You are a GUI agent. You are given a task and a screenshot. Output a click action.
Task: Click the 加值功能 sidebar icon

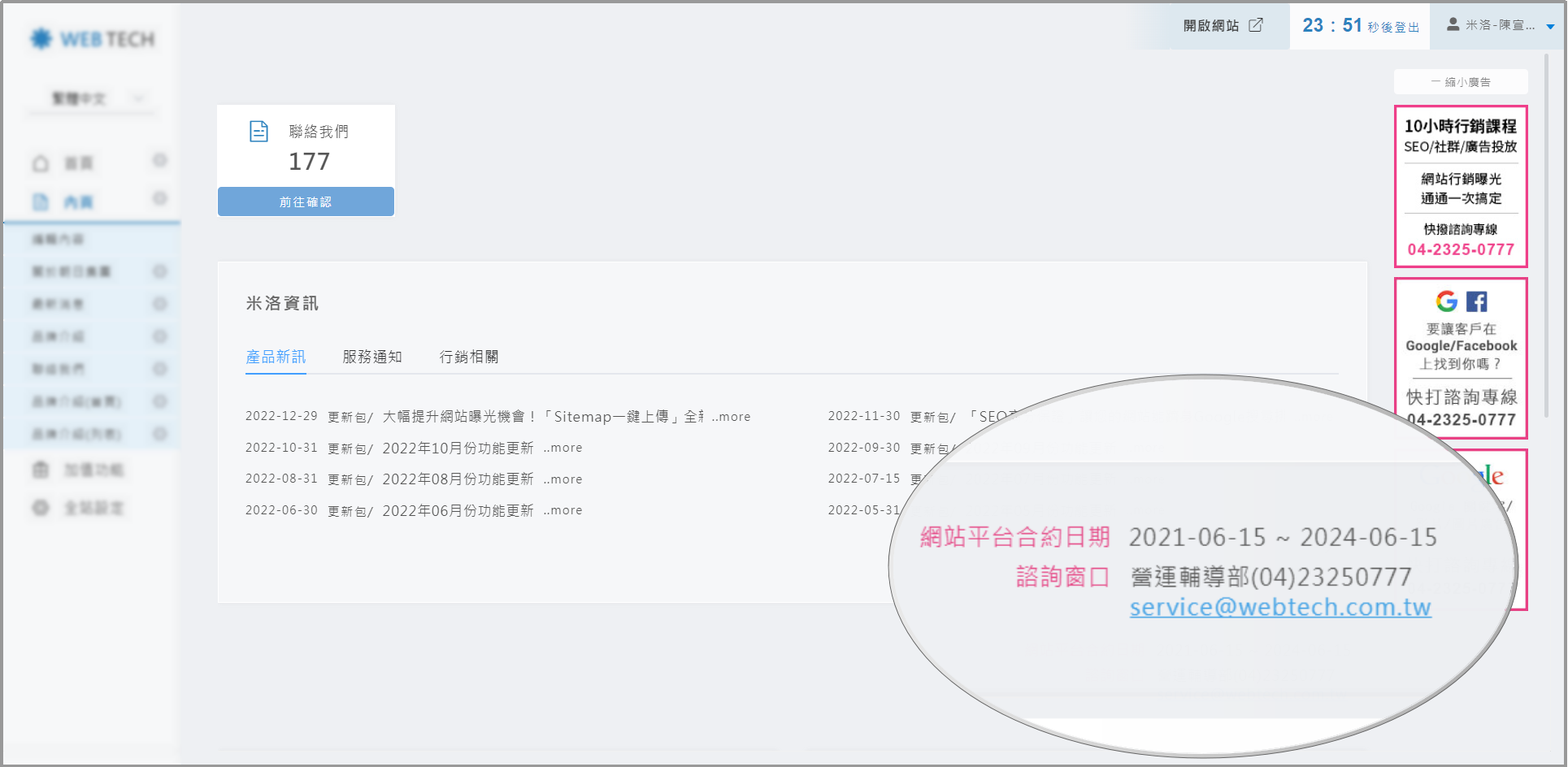point(41,470)
